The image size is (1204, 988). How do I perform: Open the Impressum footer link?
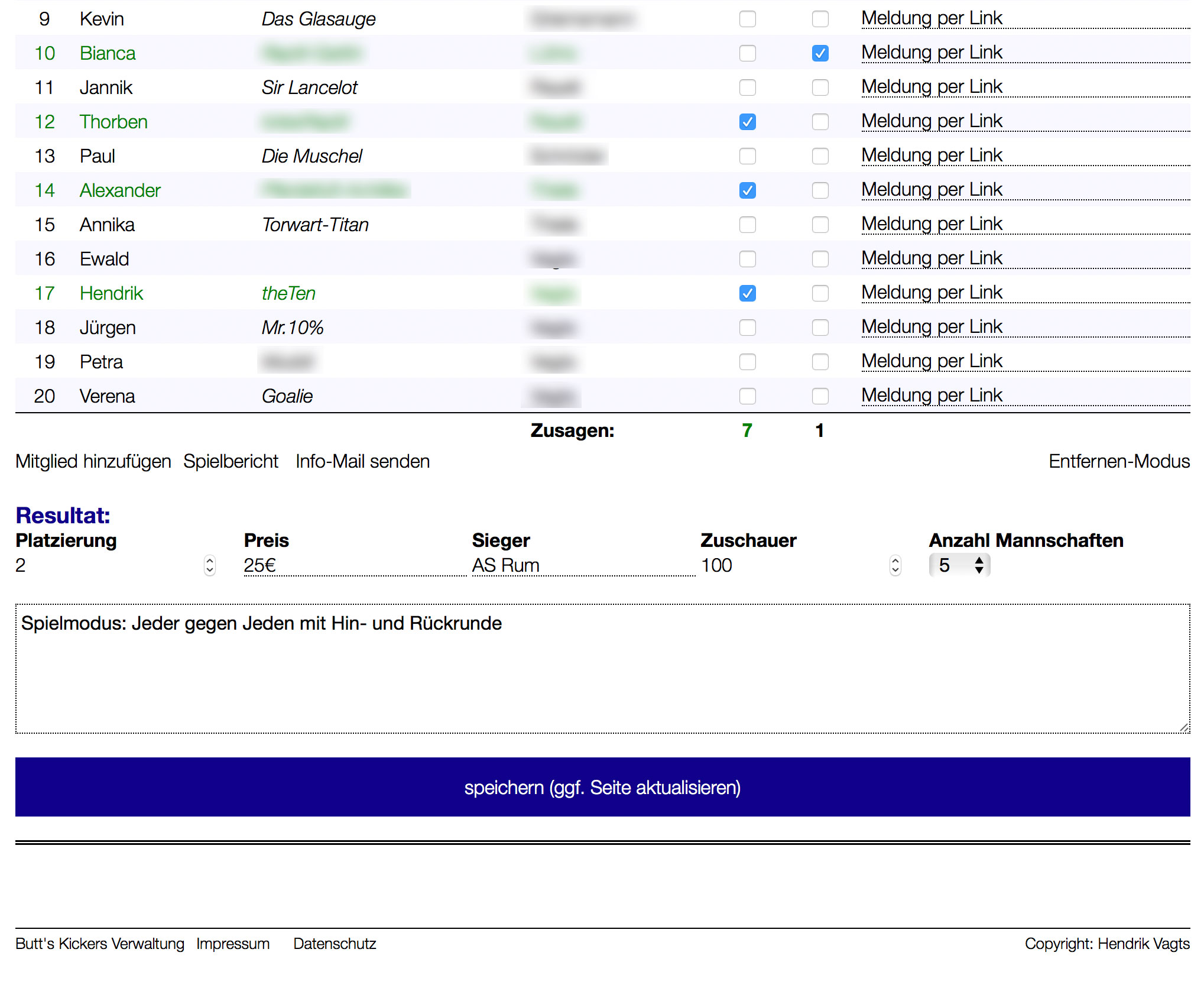coord(233,944)
